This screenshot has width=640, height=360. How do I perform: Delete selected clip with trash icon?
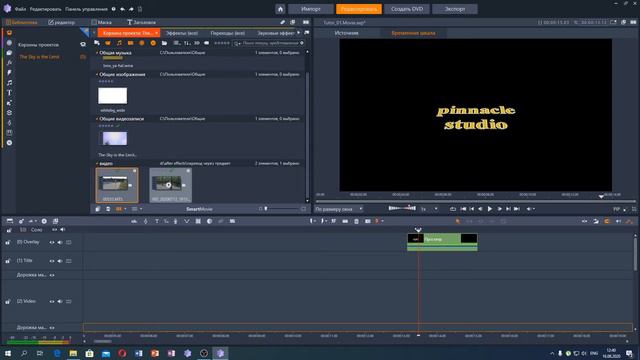(x=356, y=221)
